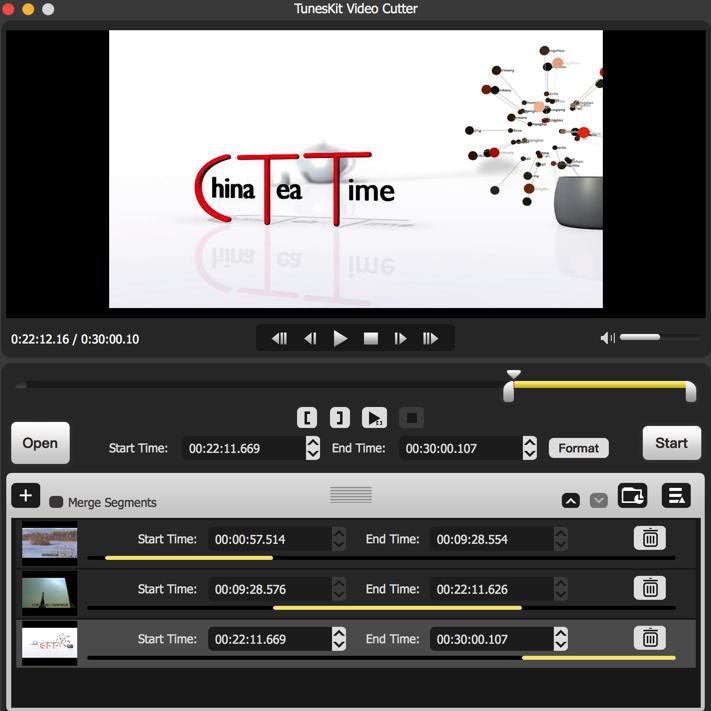Increase the main End Time stepper
This screenshot has height=711, width=711.
[x=530, y=443]
